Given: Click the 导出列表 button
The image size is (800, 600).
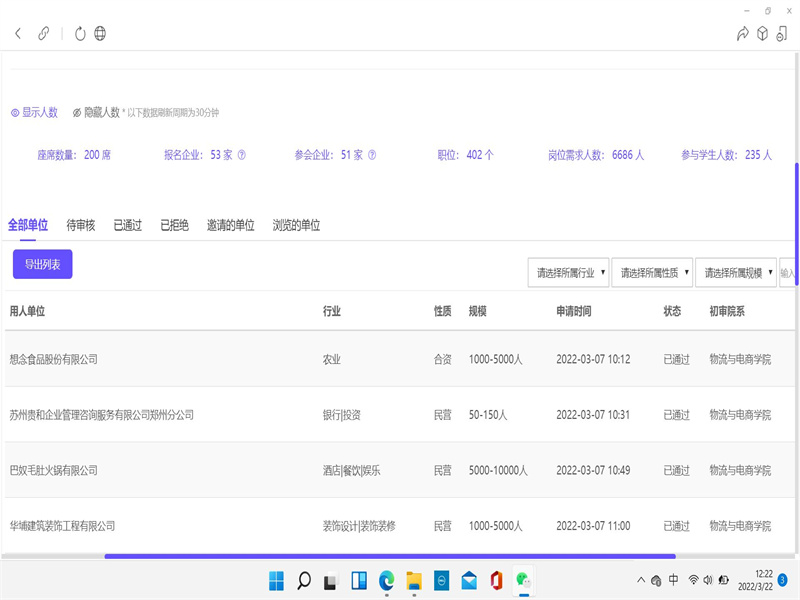Looking at the screenshot, I should [x=42, y=264].
